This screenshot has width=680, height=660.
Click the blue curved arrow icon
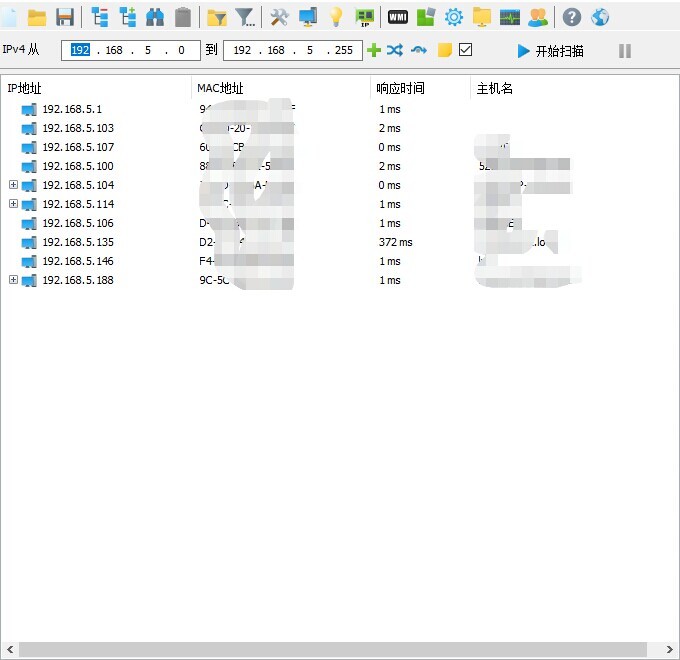[x=419, y=50]
